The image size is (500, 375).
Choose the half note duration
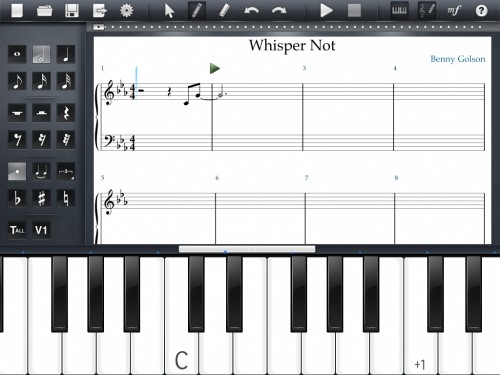(x=41, y=54)
